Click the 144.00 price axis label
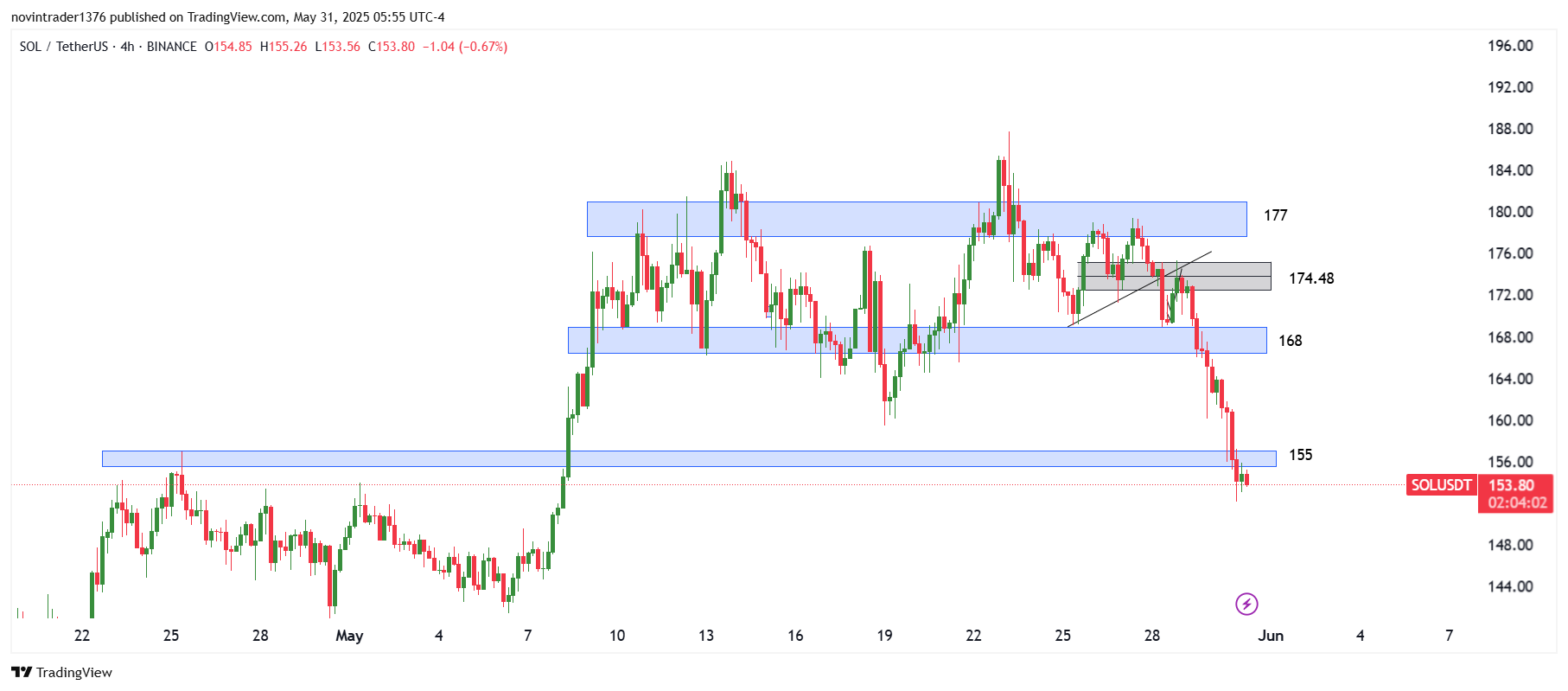This screenshot has width=1568, height=691. pos(1510,586)
